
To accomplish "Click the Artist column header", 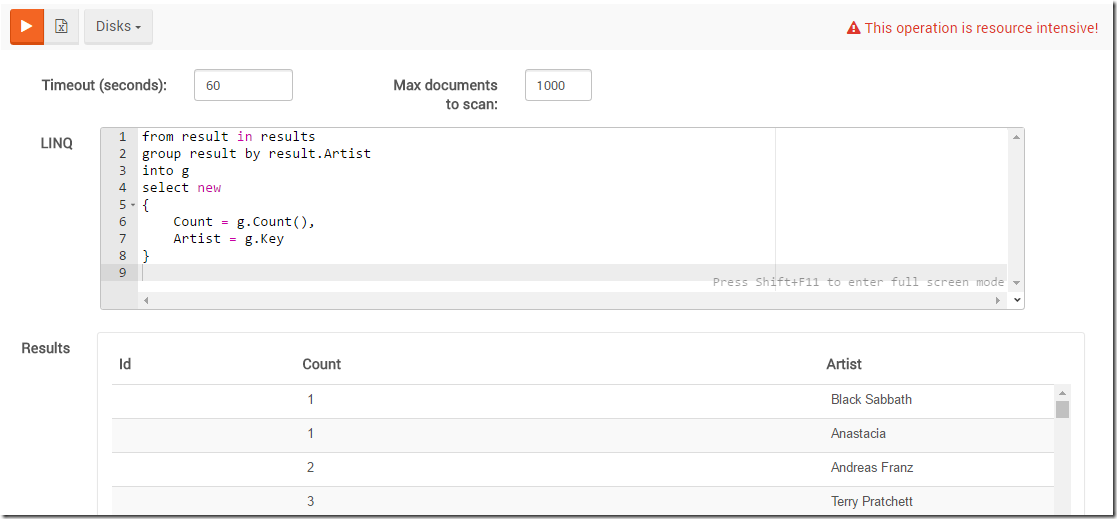I will tap(843, 364).
